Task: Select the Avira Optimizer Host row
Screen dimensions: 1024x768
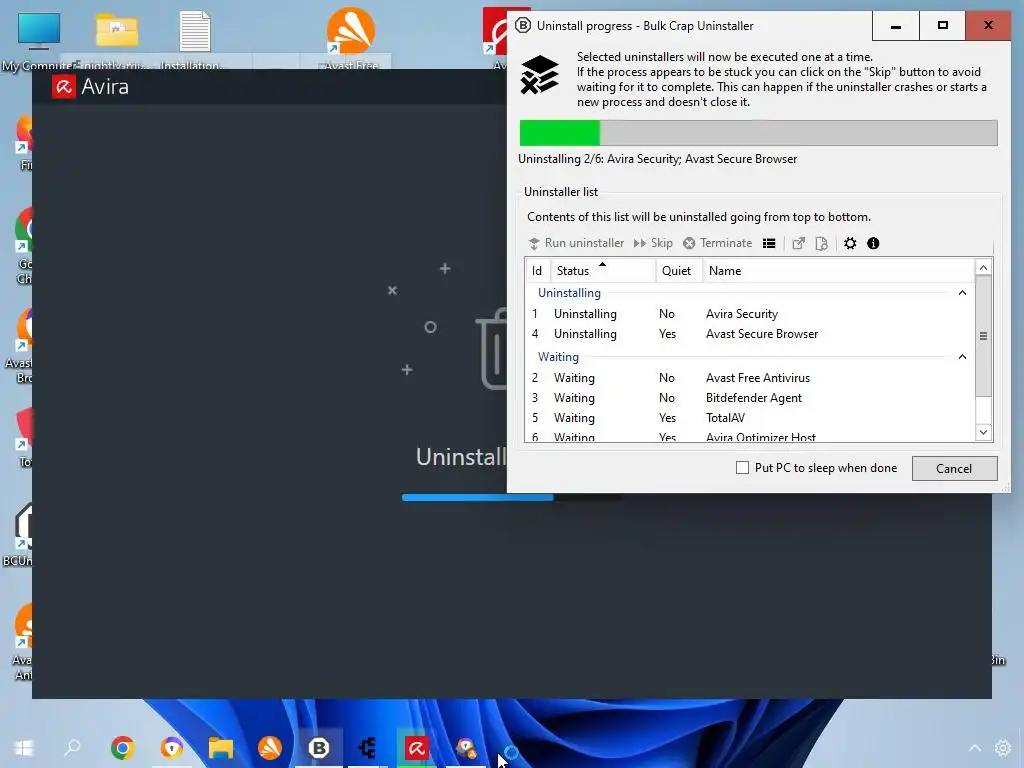Action: tap(750, 436)
